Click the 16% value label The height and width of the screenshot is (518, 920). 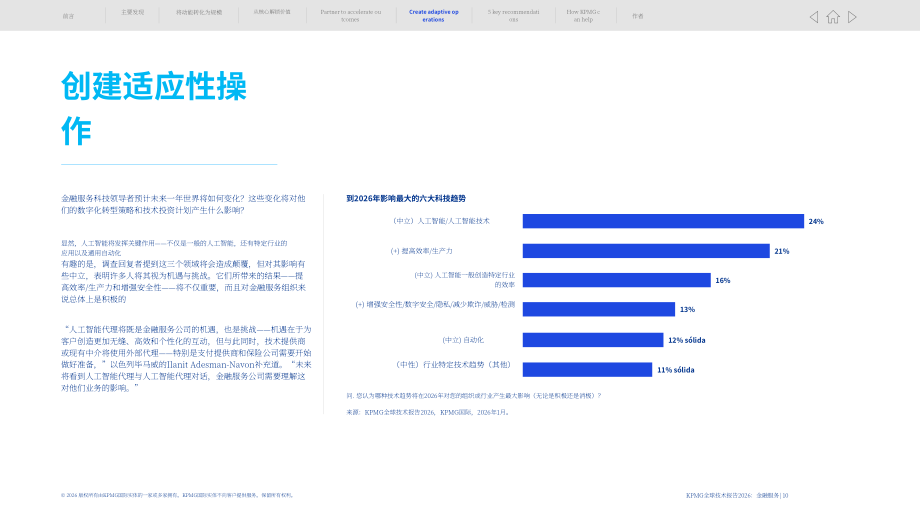(723, 280)
